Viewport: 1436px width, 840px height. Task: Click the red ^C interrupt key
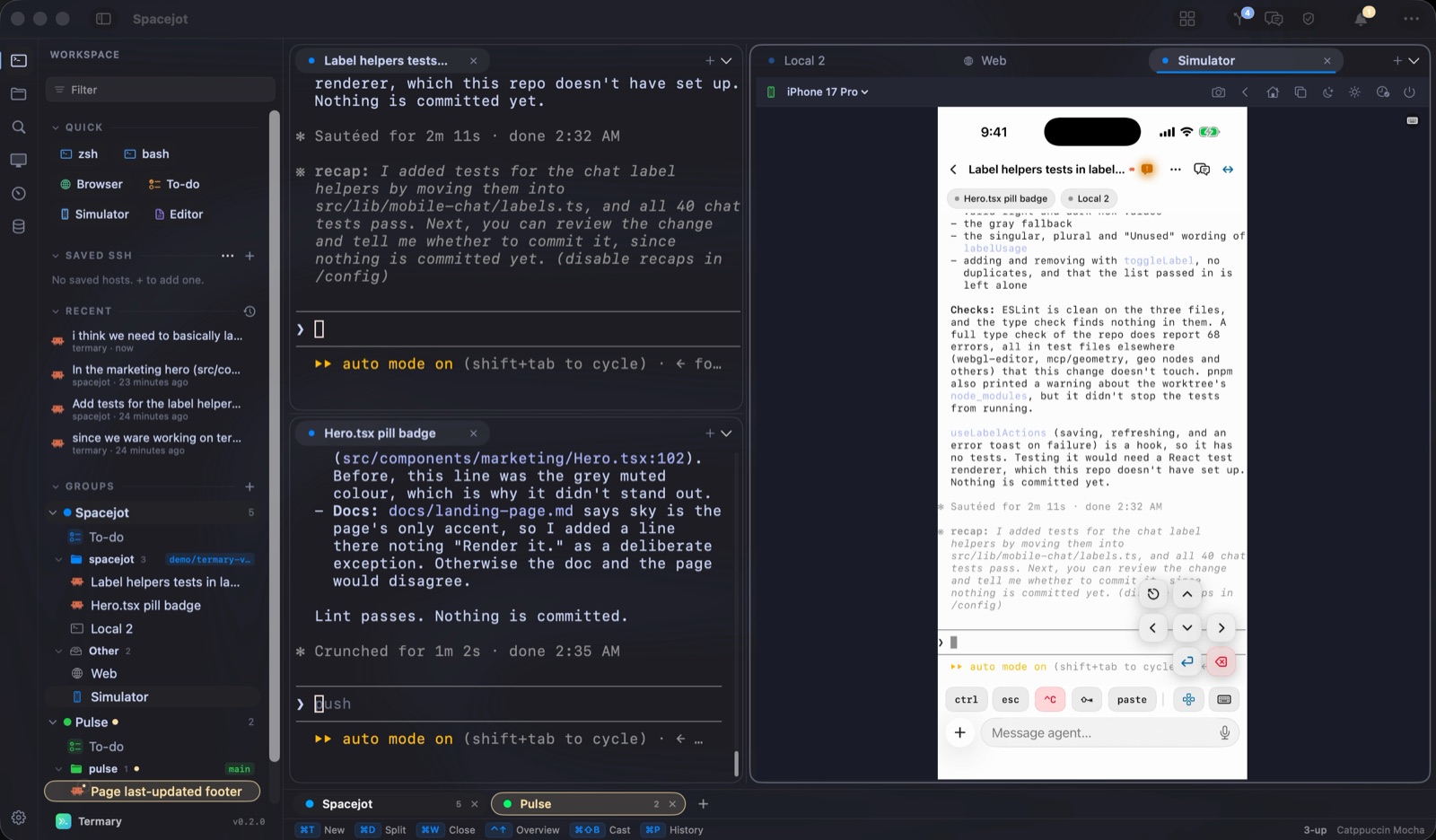click(x=1050, y=700)
